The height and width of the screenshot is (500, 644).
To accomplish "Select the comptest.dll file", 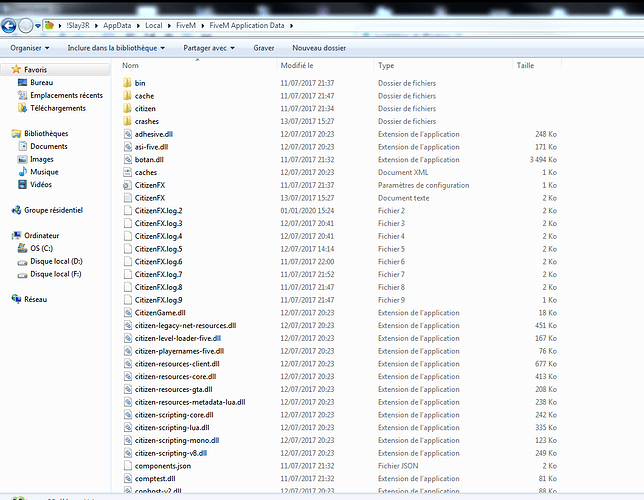I will (155, 478).
